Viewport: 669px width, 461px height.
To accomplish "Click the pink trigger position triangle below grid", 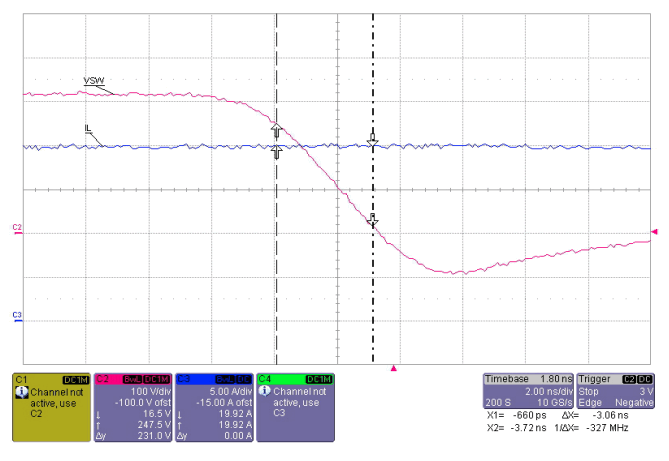I will pyautogui.click(x=394, y=368).
